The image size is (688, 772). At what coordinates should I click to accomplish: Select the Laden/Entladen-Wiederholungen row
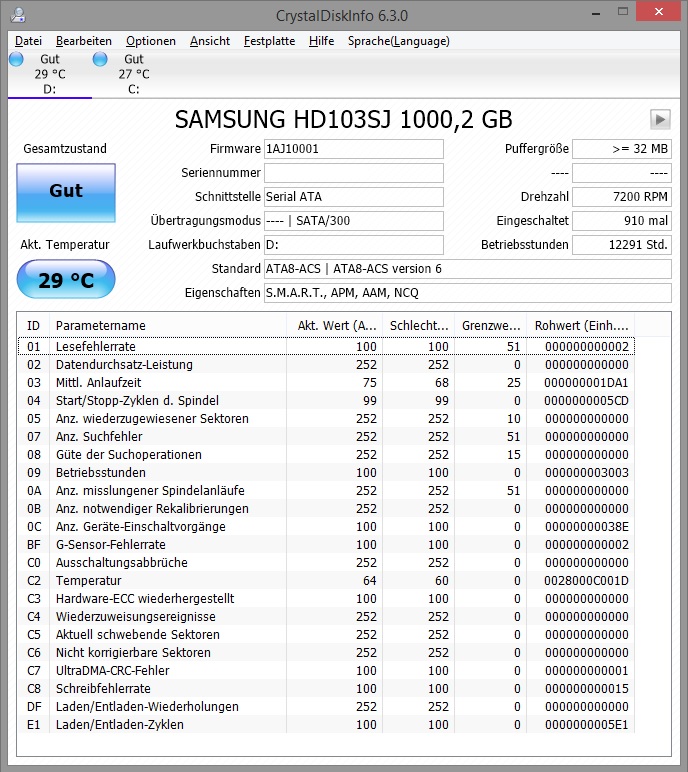[327, 707]
